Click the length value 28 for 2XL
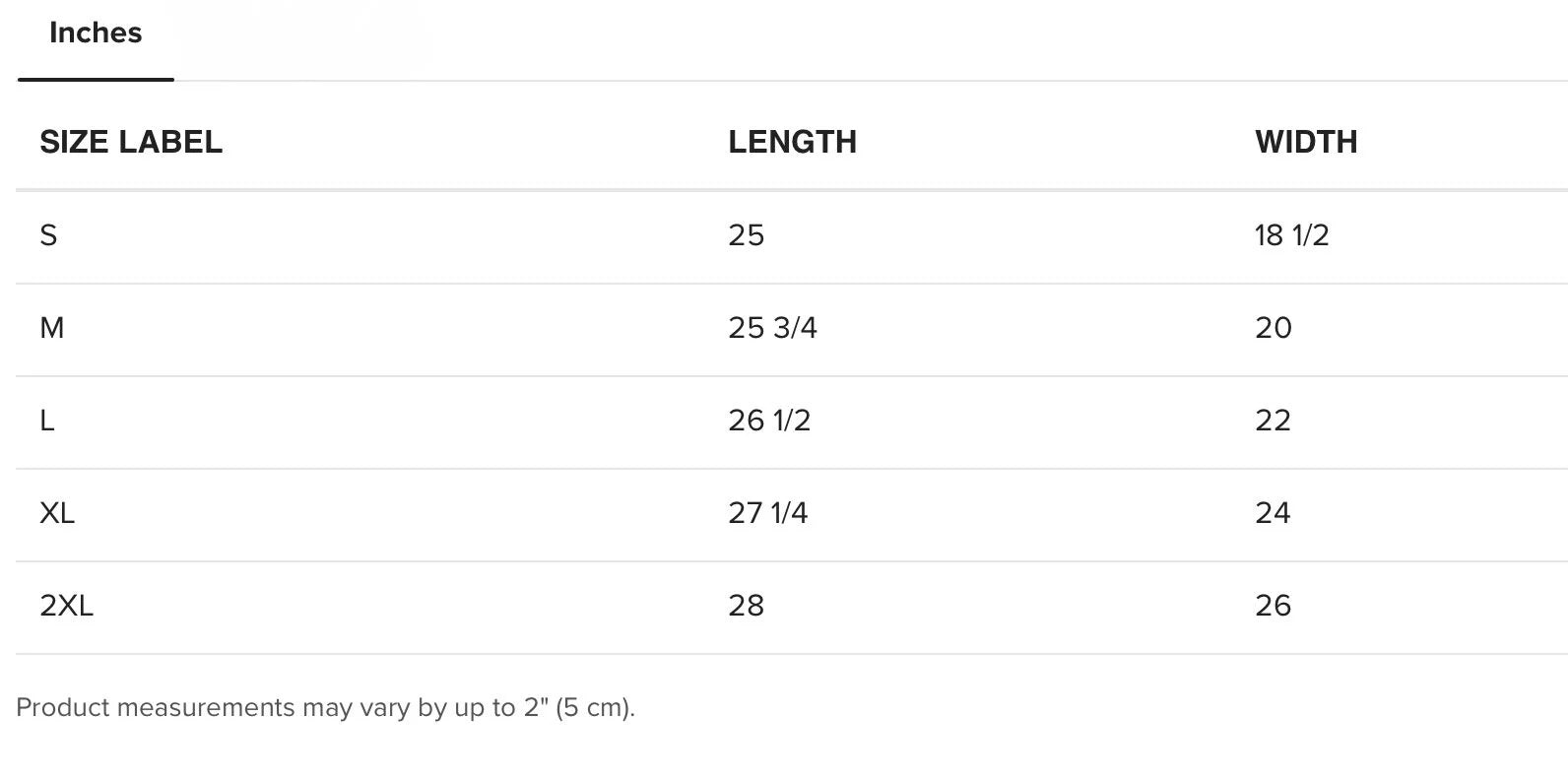The height and width of the screenshot is (782, 1568). click(747, 606)
